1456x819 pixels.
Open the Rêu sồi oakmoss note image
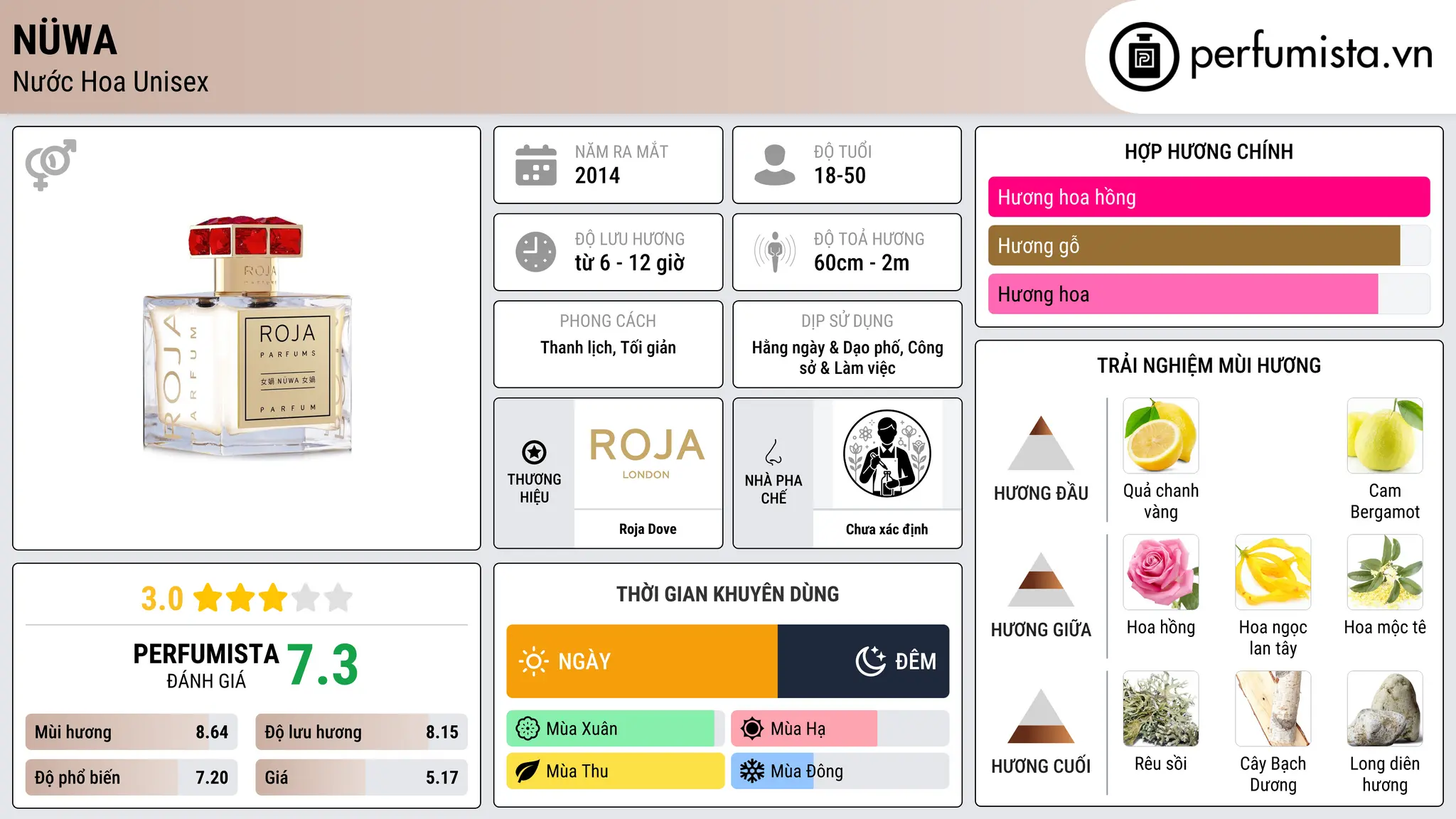pos(1161,709)
